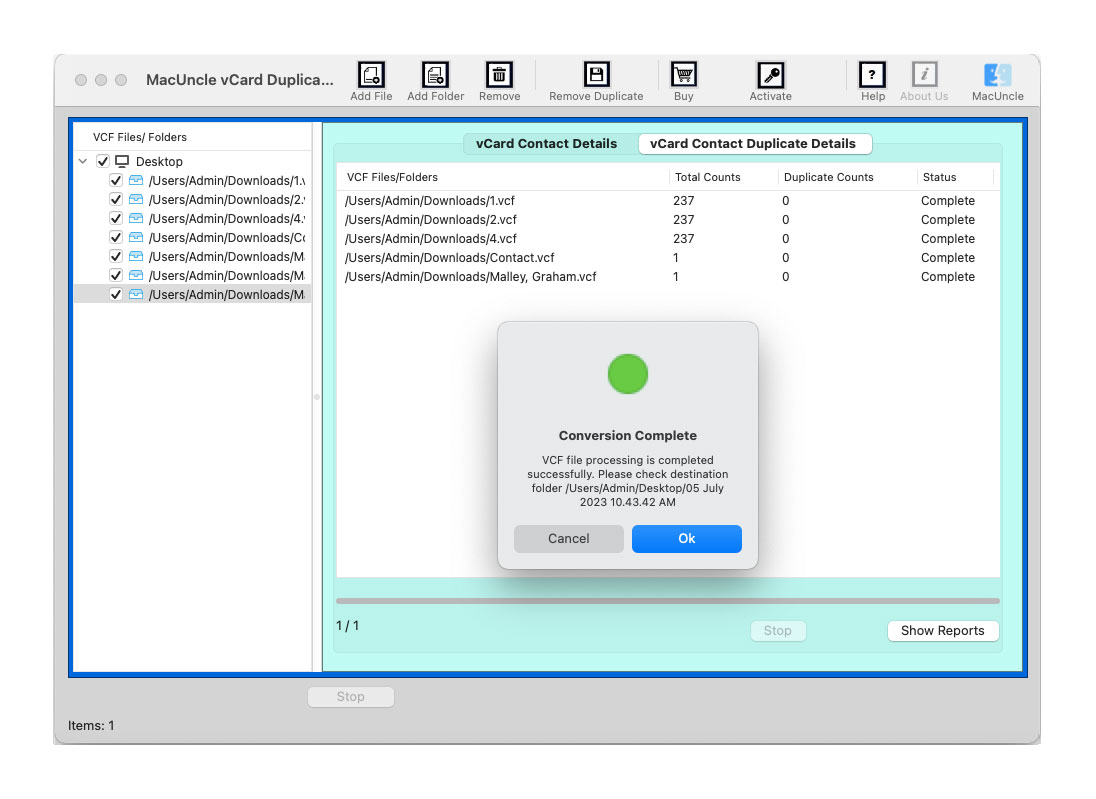
Task: Click the MacUncle logo icon
Action: point(996,74)
